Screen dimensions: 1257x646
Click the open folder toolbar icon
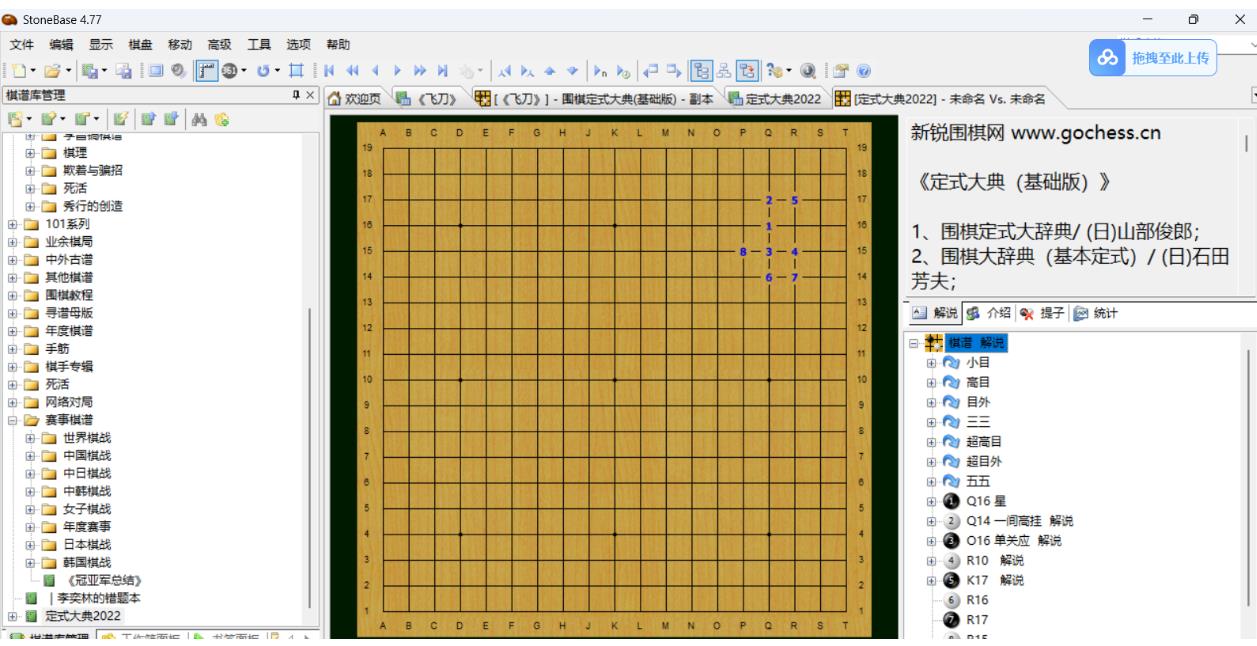[51, 71]
